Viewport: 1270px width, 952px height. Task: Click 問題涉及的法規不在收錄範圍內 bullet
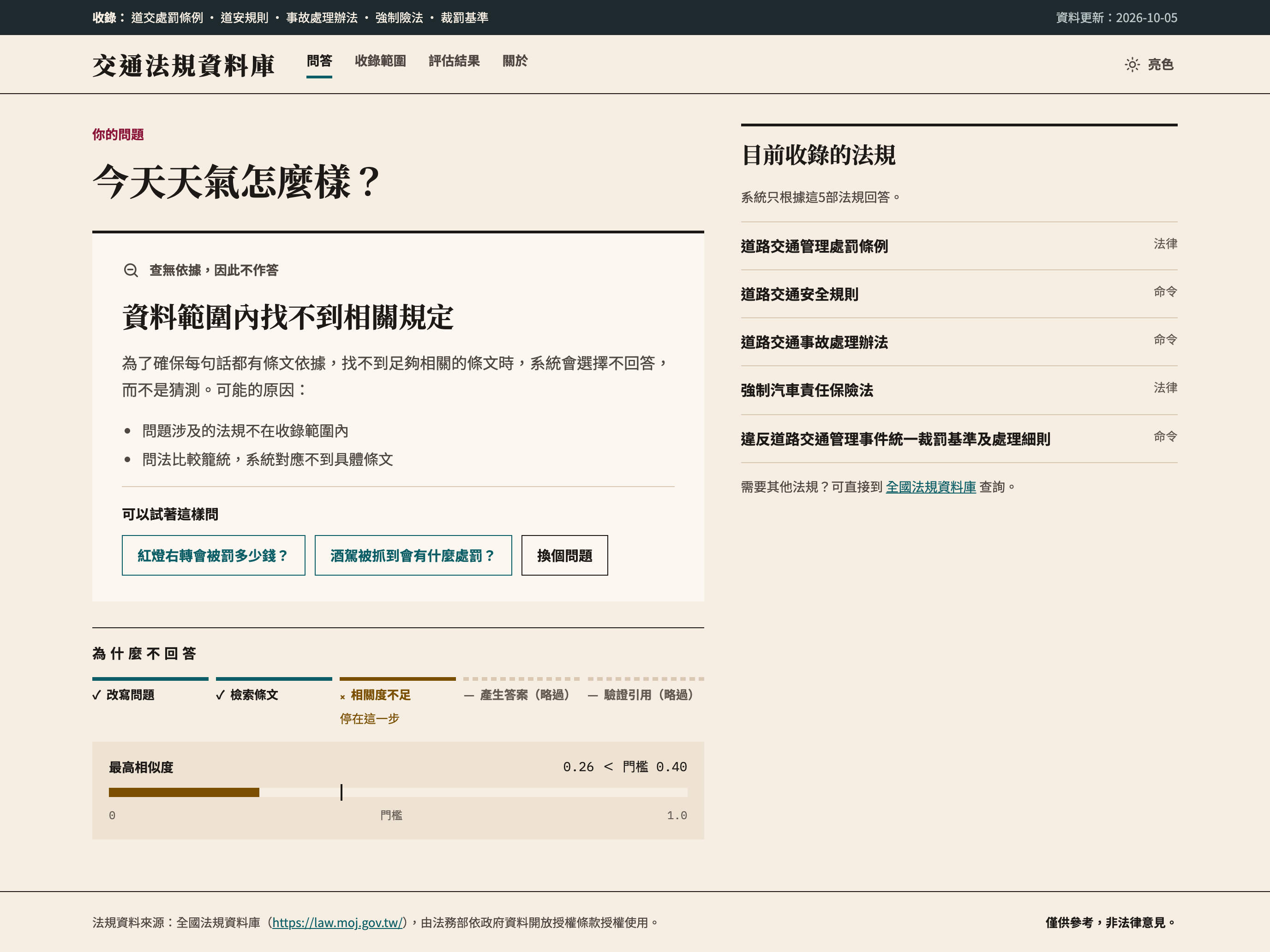pyautogui.click(x=245, y=431)
